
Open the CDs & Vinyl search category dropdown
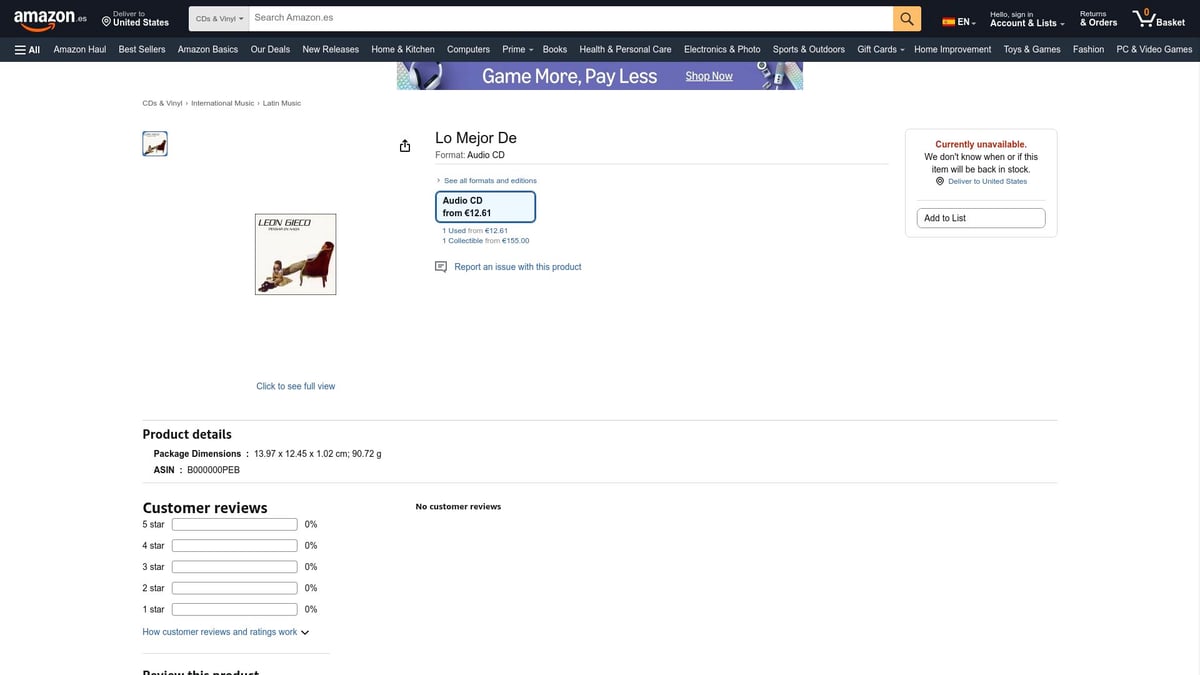click(x=219, y=19)
